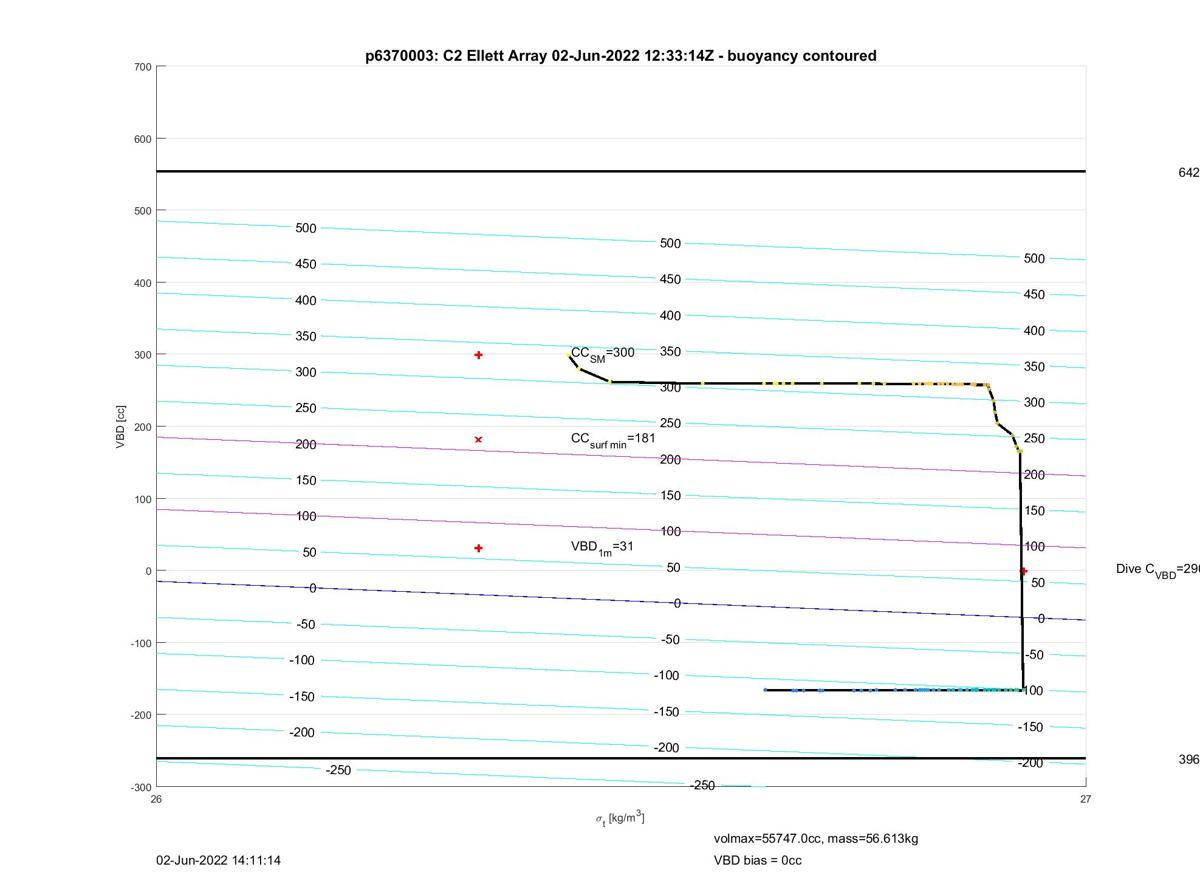Select the 'CC SM=300' annotation
1200x885 pixels.
(x=602, y=354)
